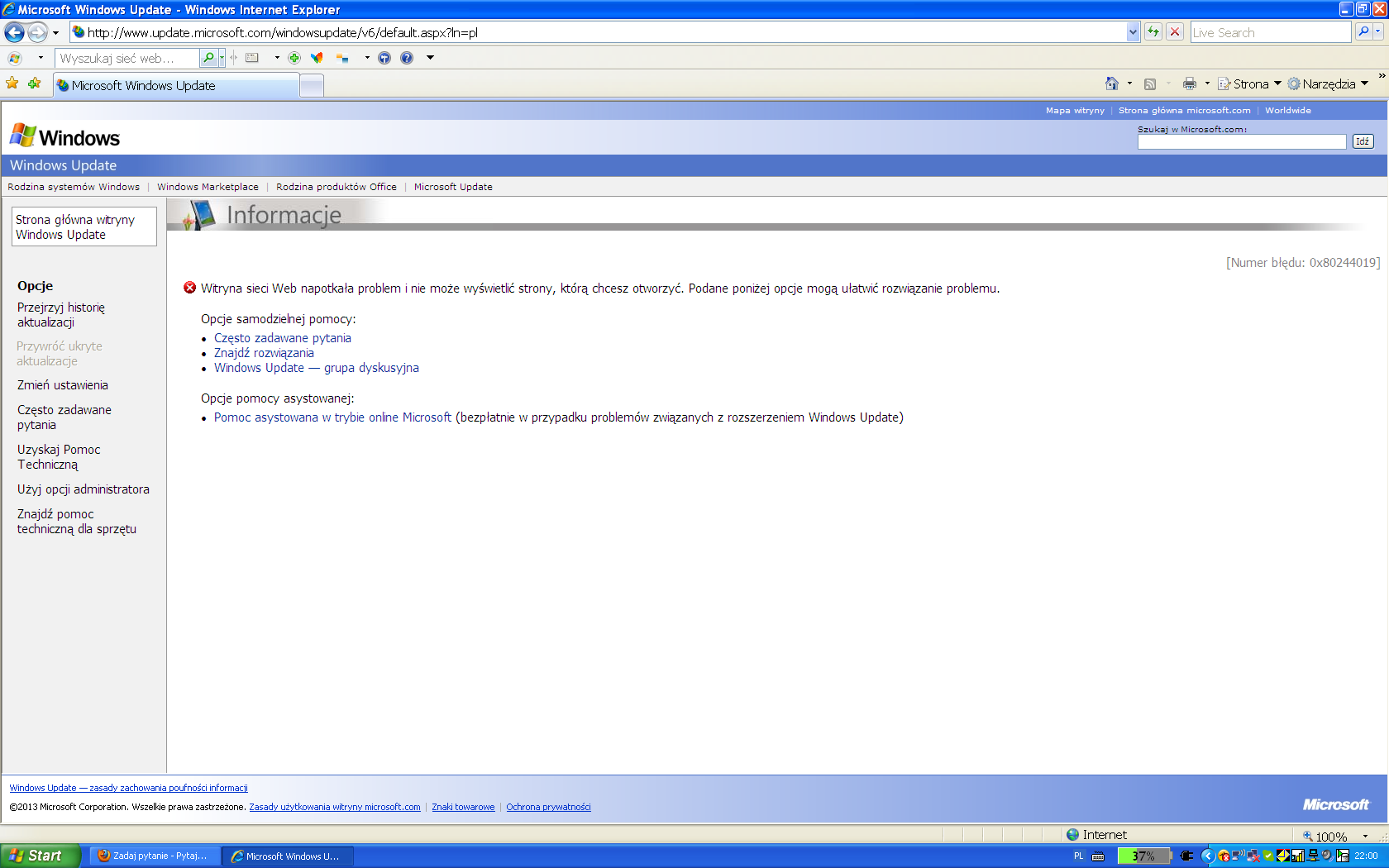Screen dimensions: 1389x868
Task: Click the Start button
Action: 41,856
